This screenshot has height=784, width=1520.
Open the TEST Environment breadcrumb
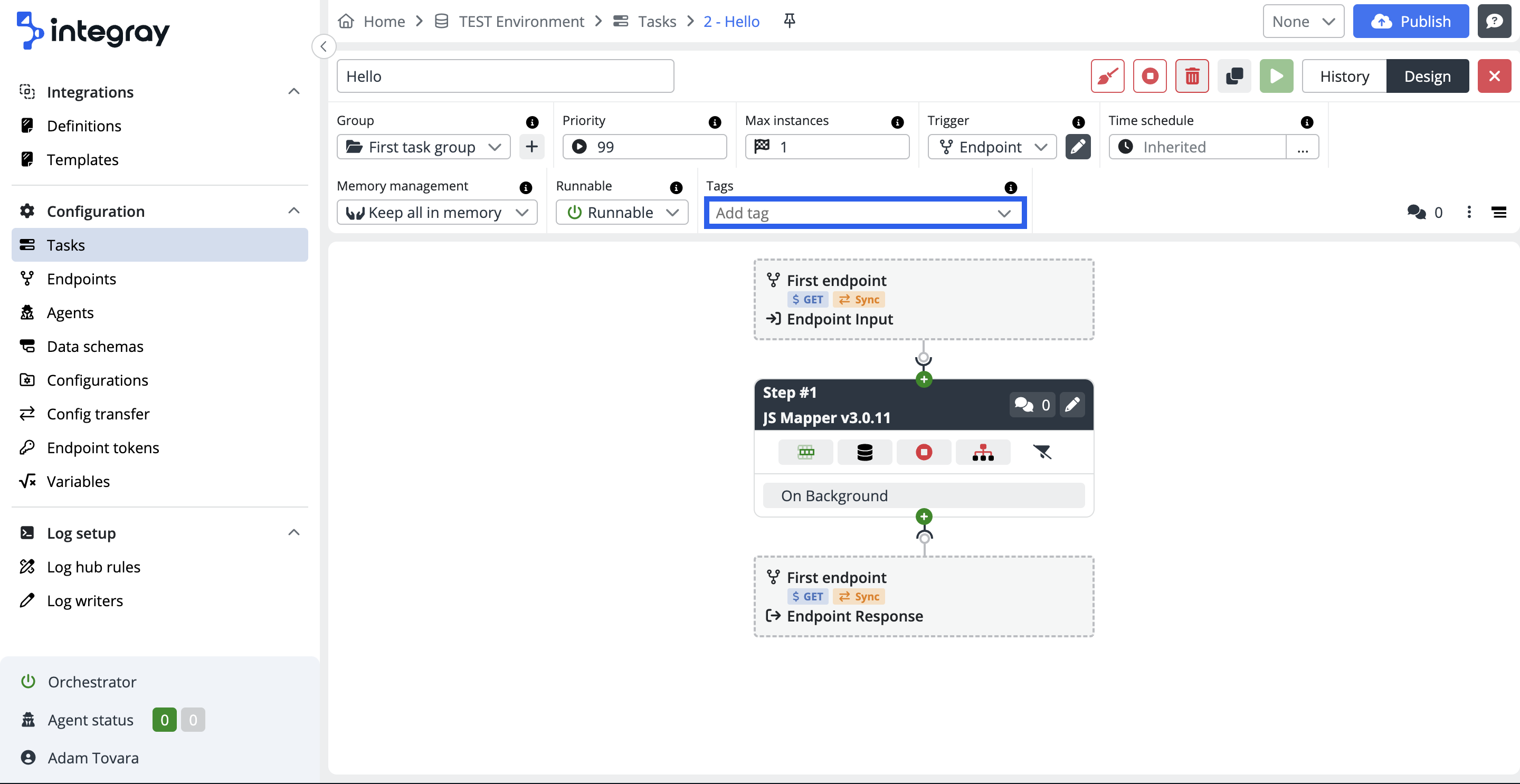pos(521,21)
